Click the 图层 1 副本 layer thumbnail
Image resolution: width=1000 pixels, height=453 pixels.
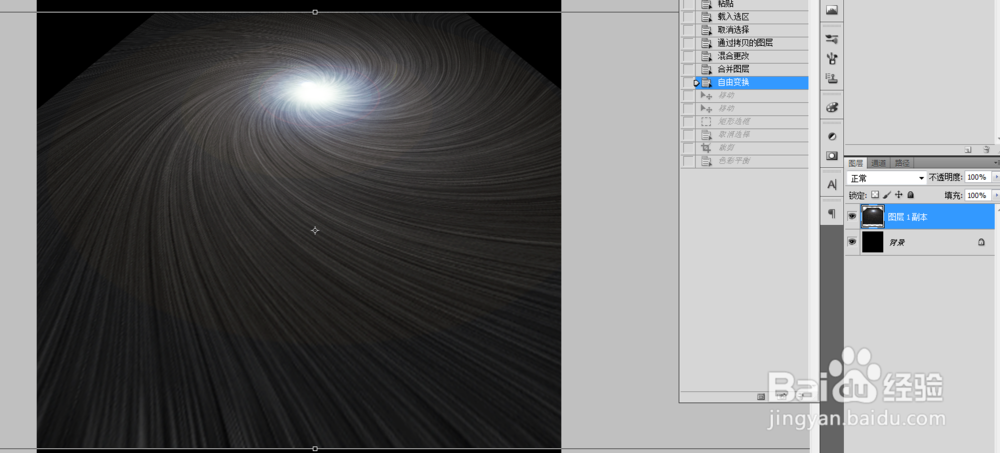click(x=872, y=216)
